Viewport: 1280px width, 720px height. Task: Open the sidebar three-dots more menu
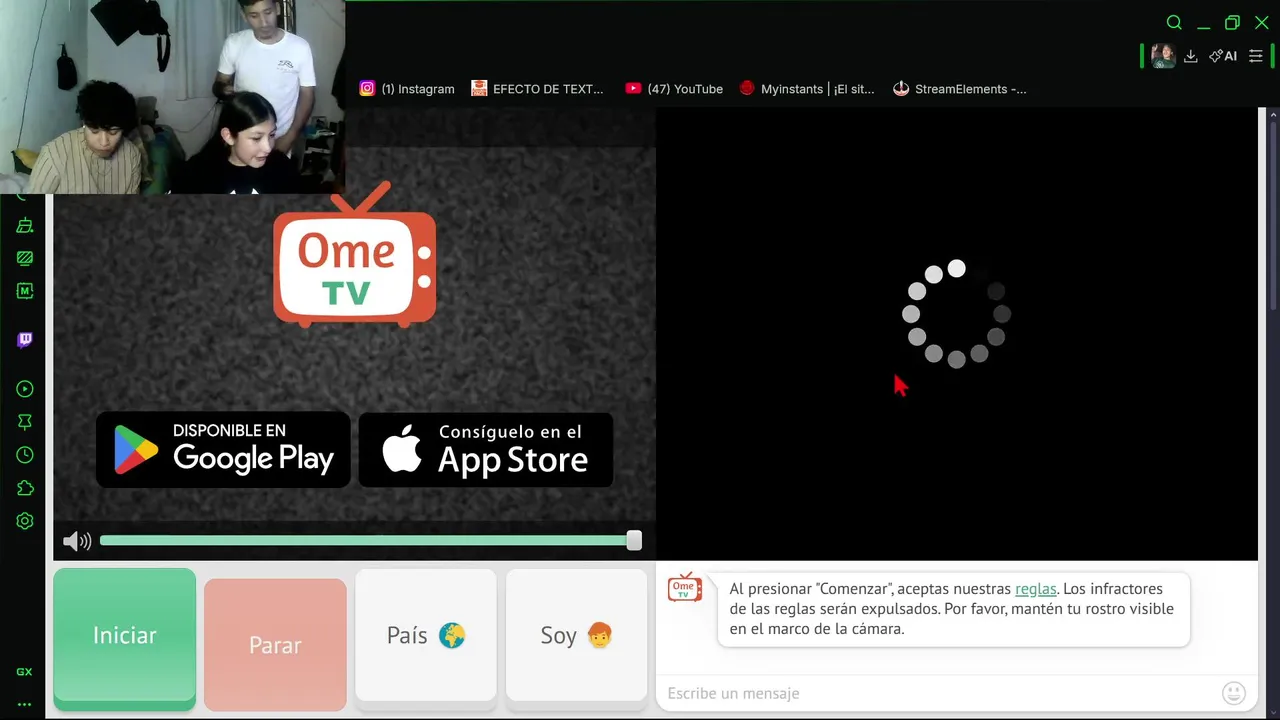25,704
